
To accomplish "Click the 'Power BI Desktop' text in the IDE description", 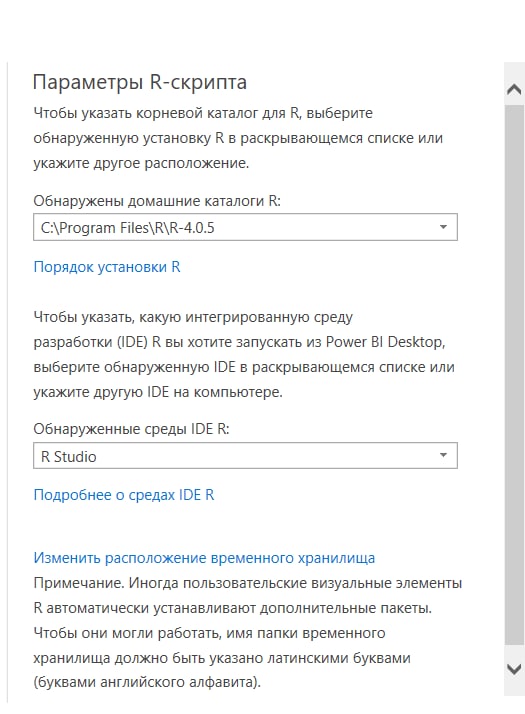I will (x=385, y=342).
